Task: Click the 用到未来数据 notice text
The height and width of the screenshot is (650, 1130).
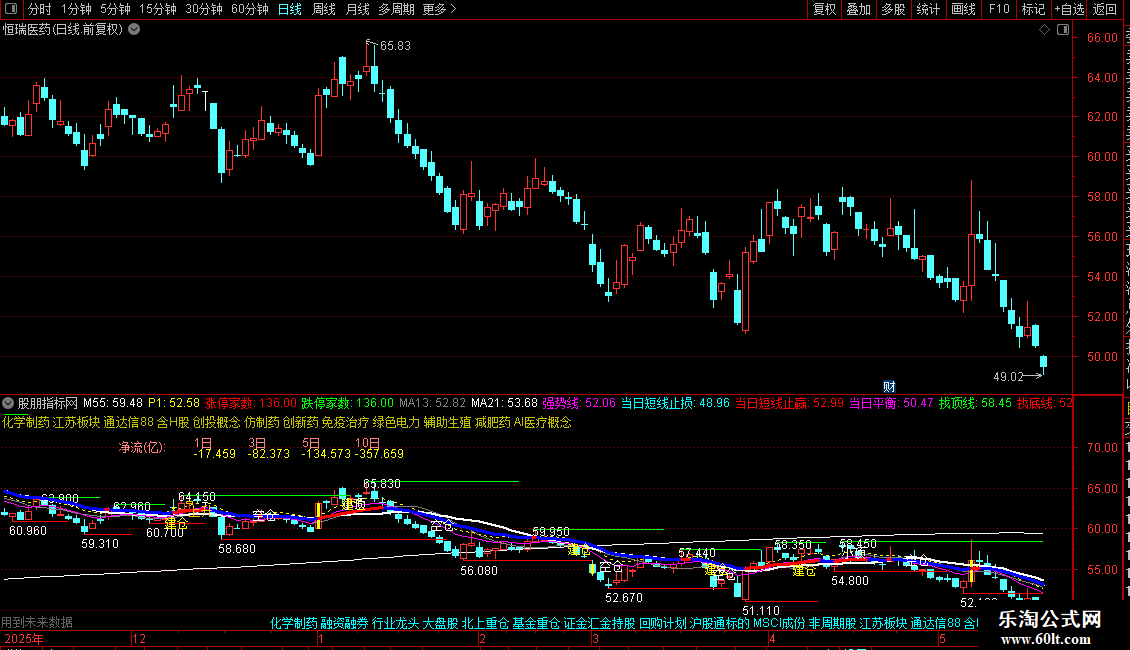Action: pyautogui.click(x=37, y=622)
